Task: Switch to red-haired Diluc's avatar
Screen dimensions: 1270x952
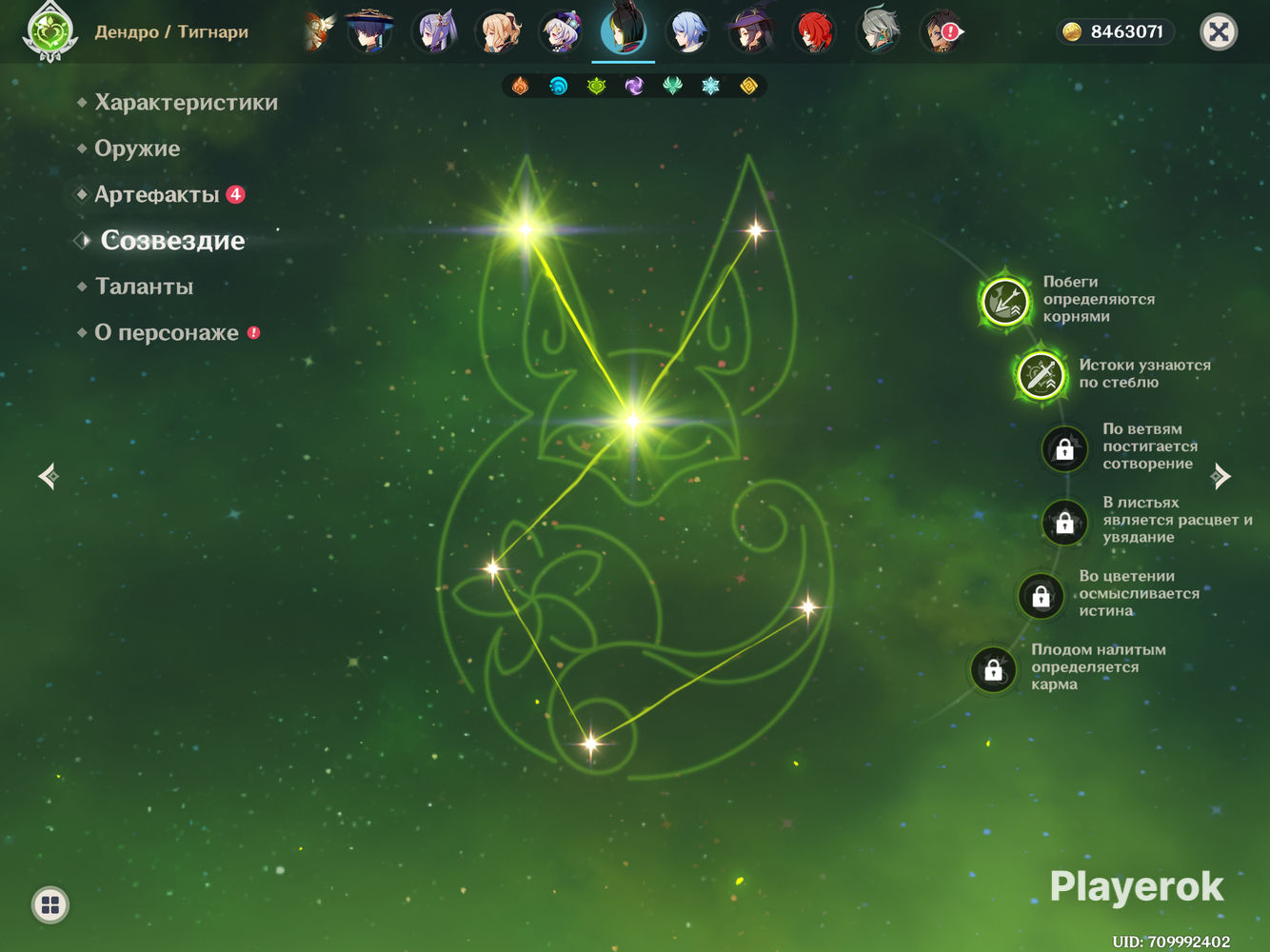Action: 815,31
